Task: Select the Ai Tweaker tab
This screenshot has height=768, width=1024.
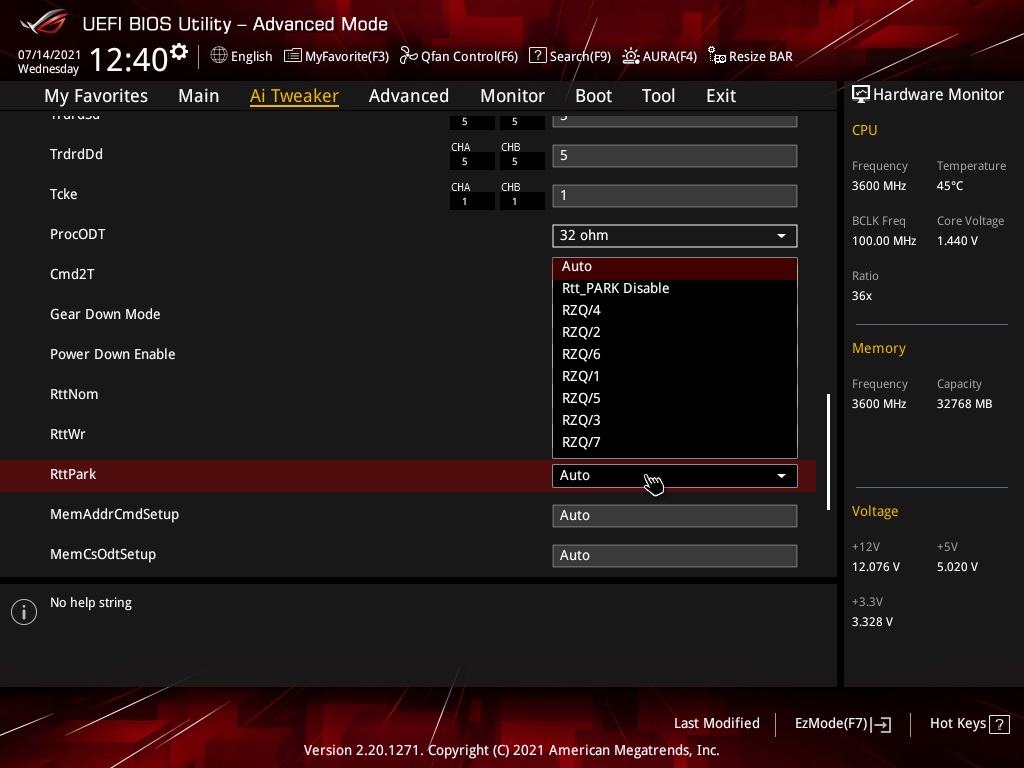Action: point(294,96)
